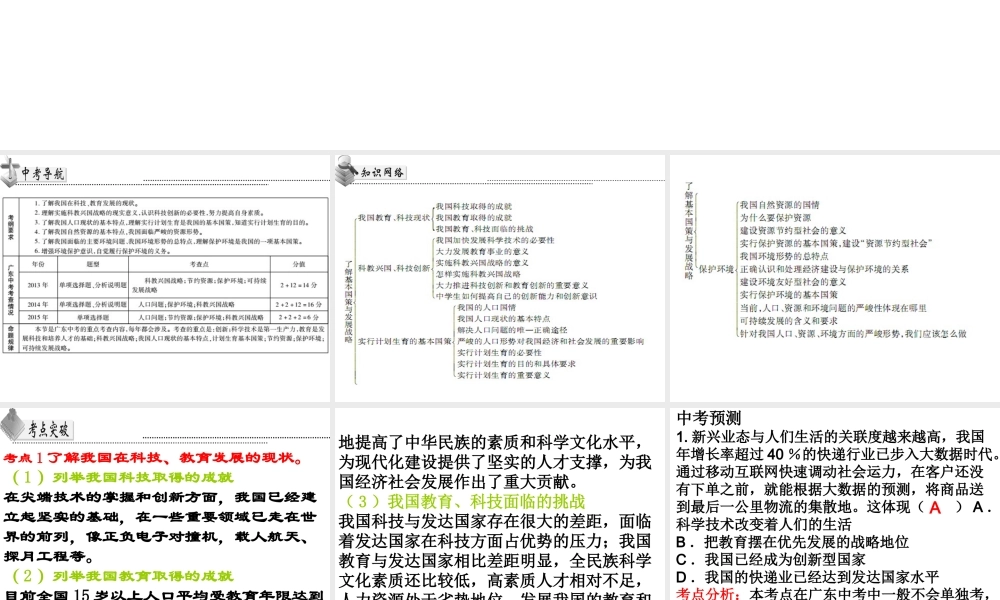Viewport: 1000px width, 600px height.
Task: Click the icon beside the 考点突破 heading
Action: (x=12, y=425)
